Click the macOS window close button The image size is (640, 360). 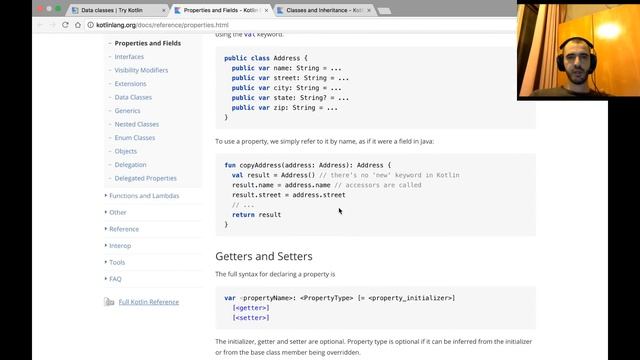click(x=40, y=9)
